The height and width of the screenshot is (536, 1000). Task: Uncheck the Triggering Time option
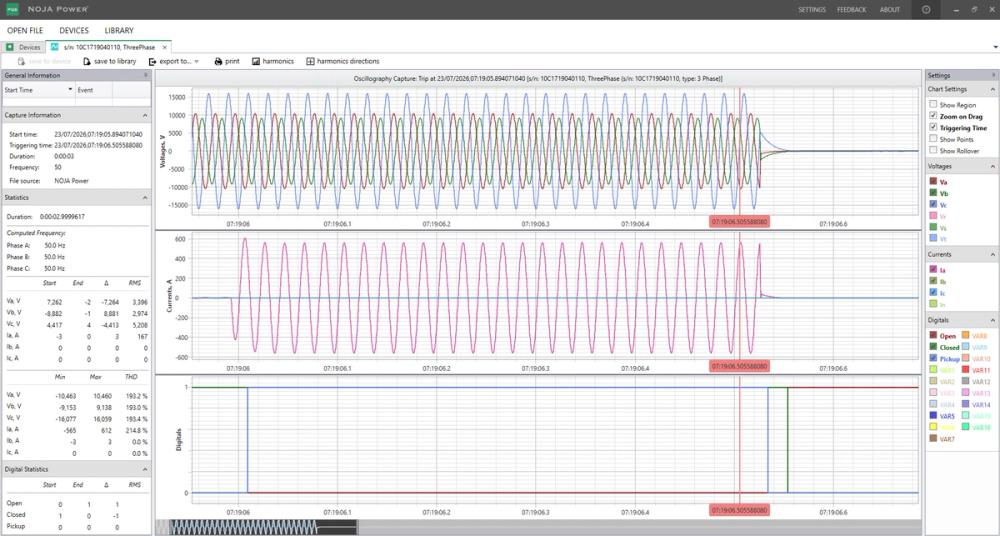[934, 128]
